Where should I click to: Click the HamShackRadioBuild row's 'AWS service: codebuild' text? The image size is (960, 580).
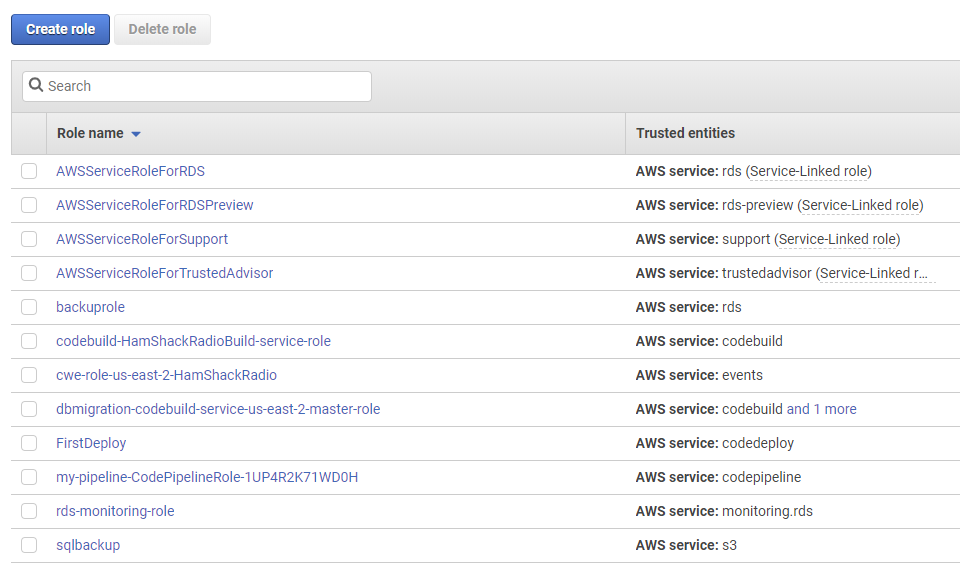(x=709, y=341)
